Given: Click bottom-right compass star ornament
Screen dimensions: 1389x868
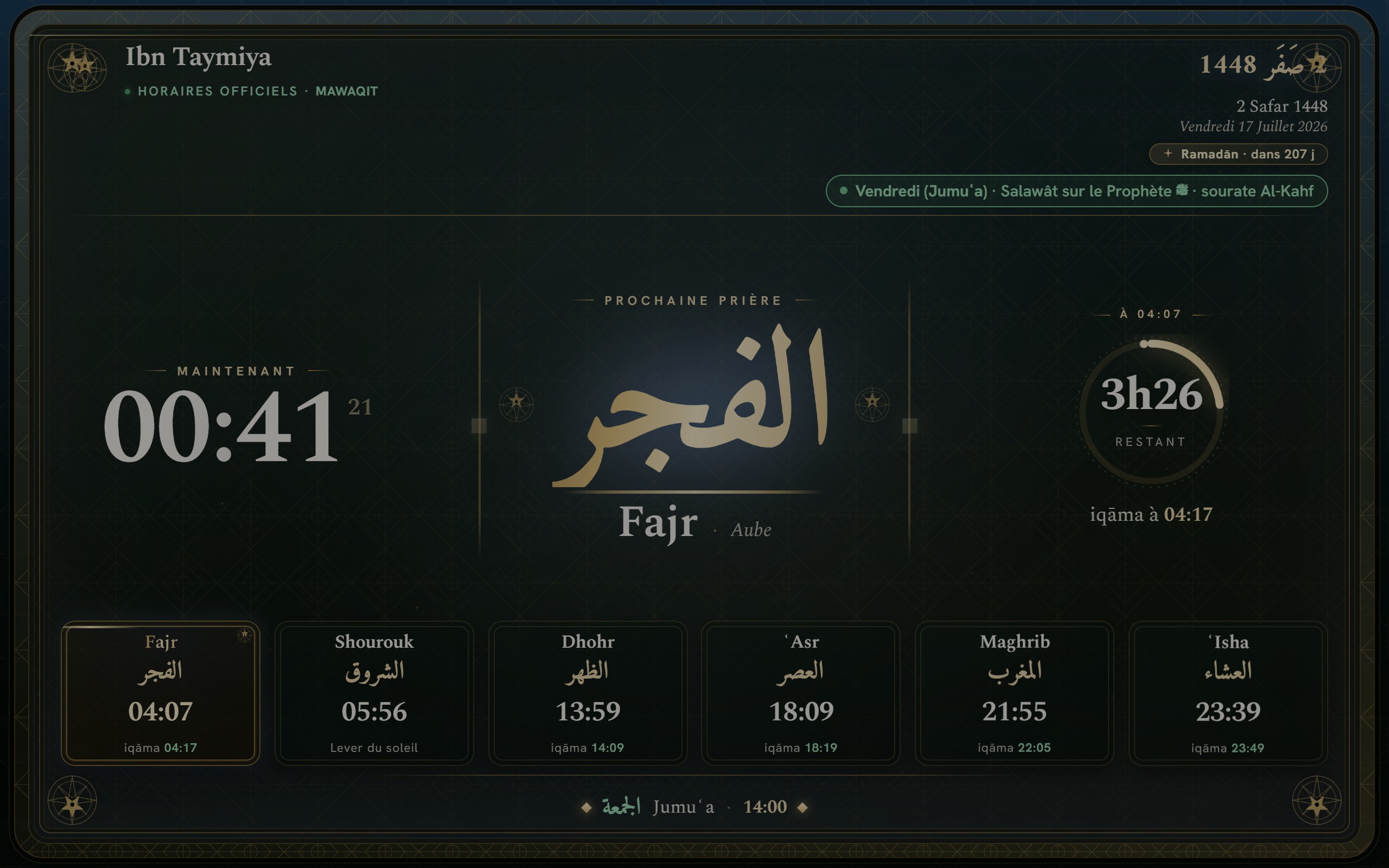Looking at the screenshot, I should pyautogui.click(x=1316, y=800).
